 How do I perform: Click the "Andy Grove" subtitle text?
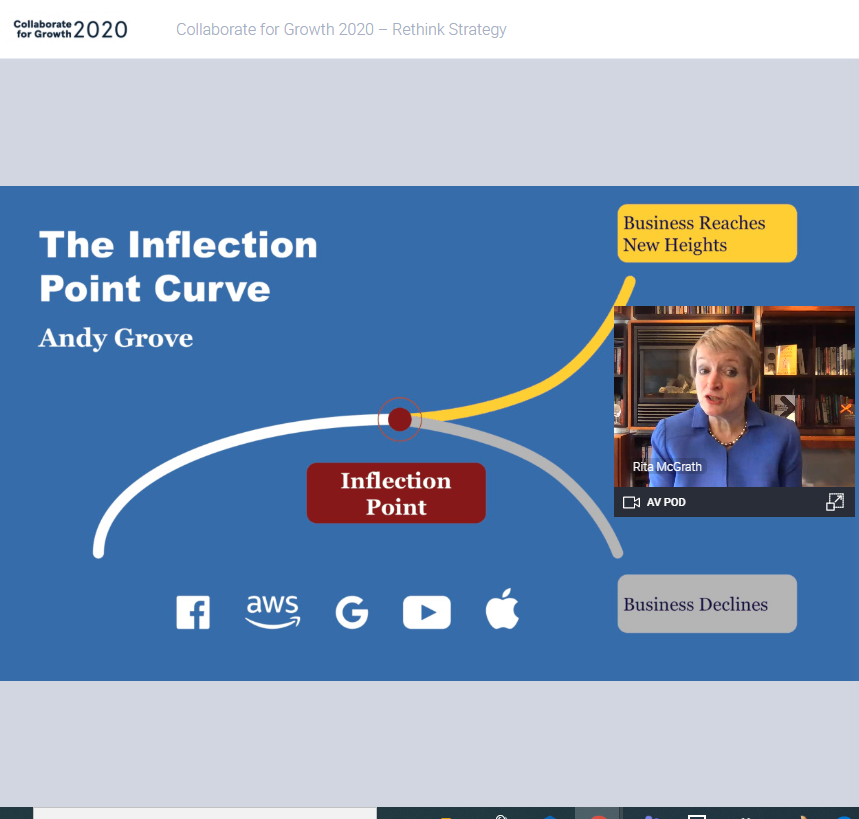point(116,338)
